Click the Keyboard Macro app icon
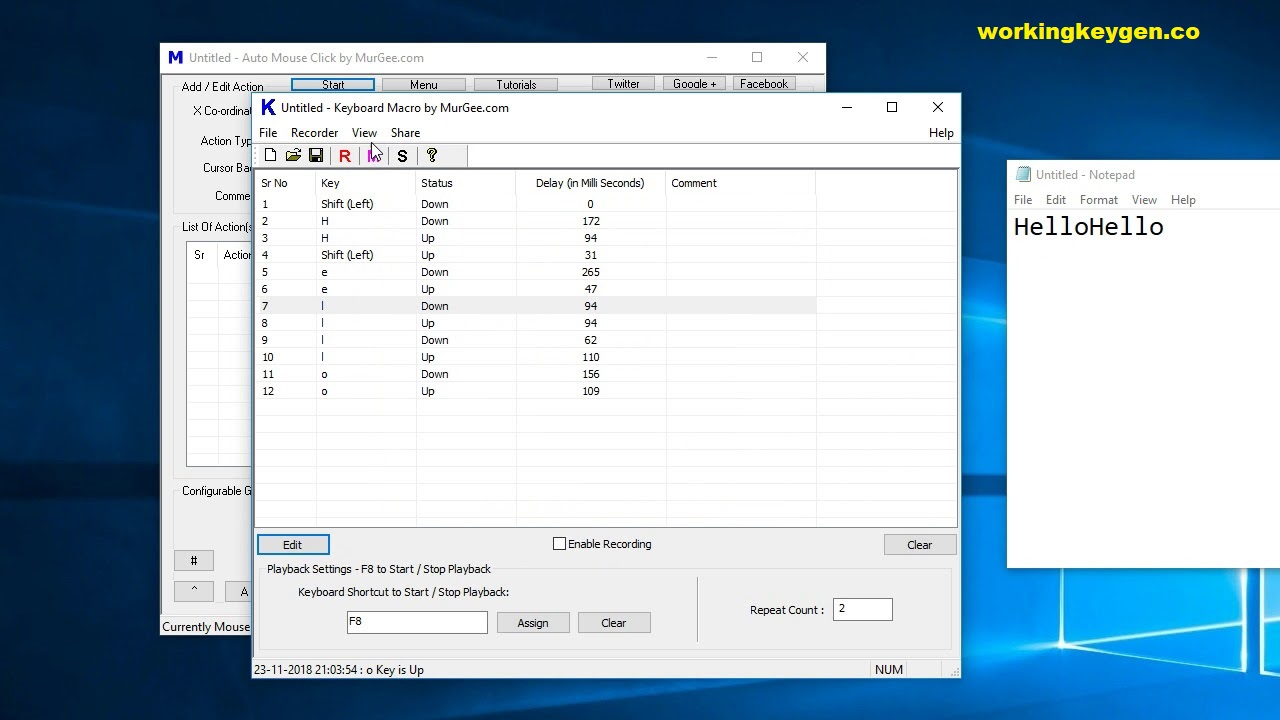The width and height of the screenshot is (1280, 720). pyautogui.click(x=268, y=107)
